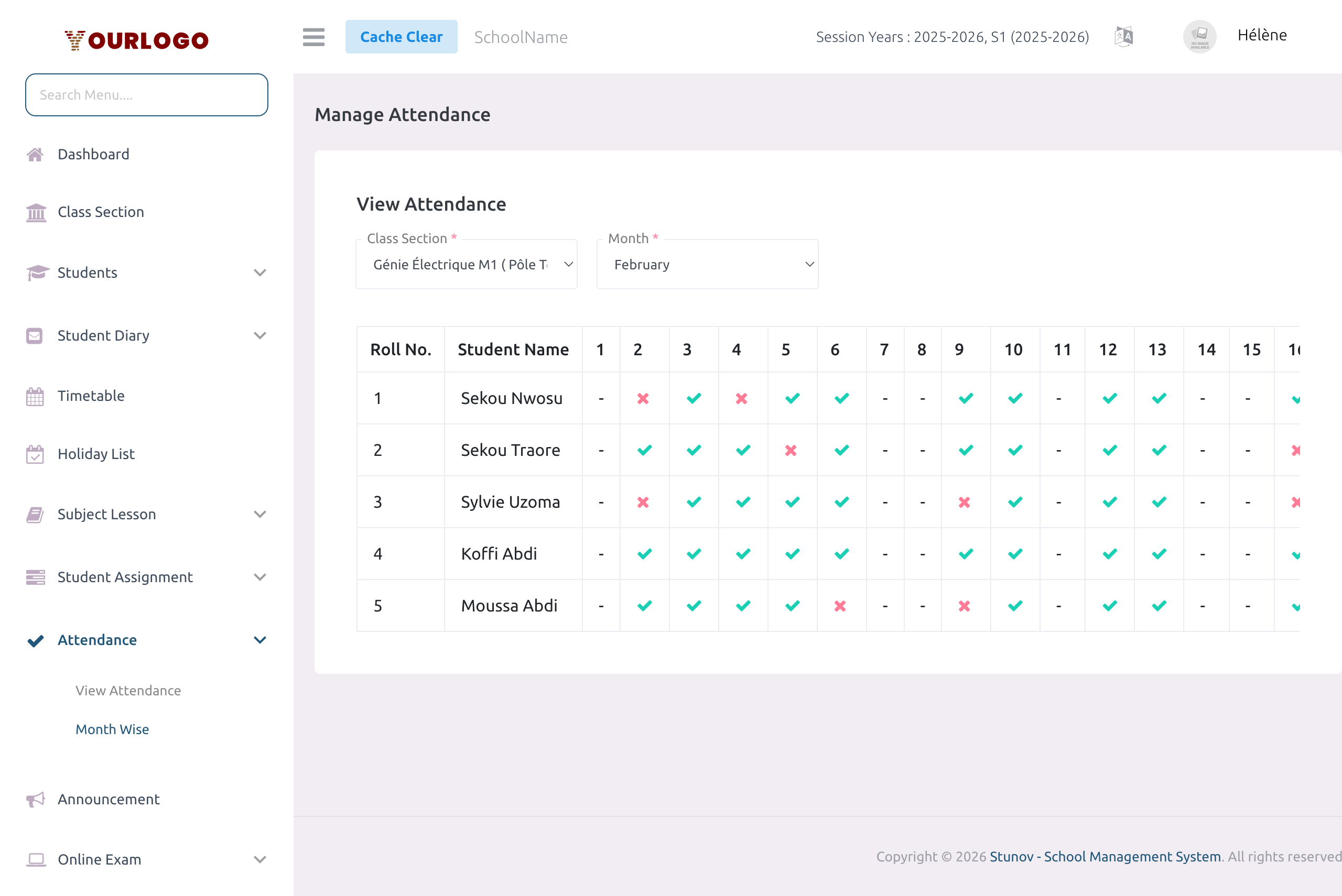This screenshot has width=1342, height=896.
Task: Click the hamburger menu toggle icon
Action: click(x=313, y=37)
